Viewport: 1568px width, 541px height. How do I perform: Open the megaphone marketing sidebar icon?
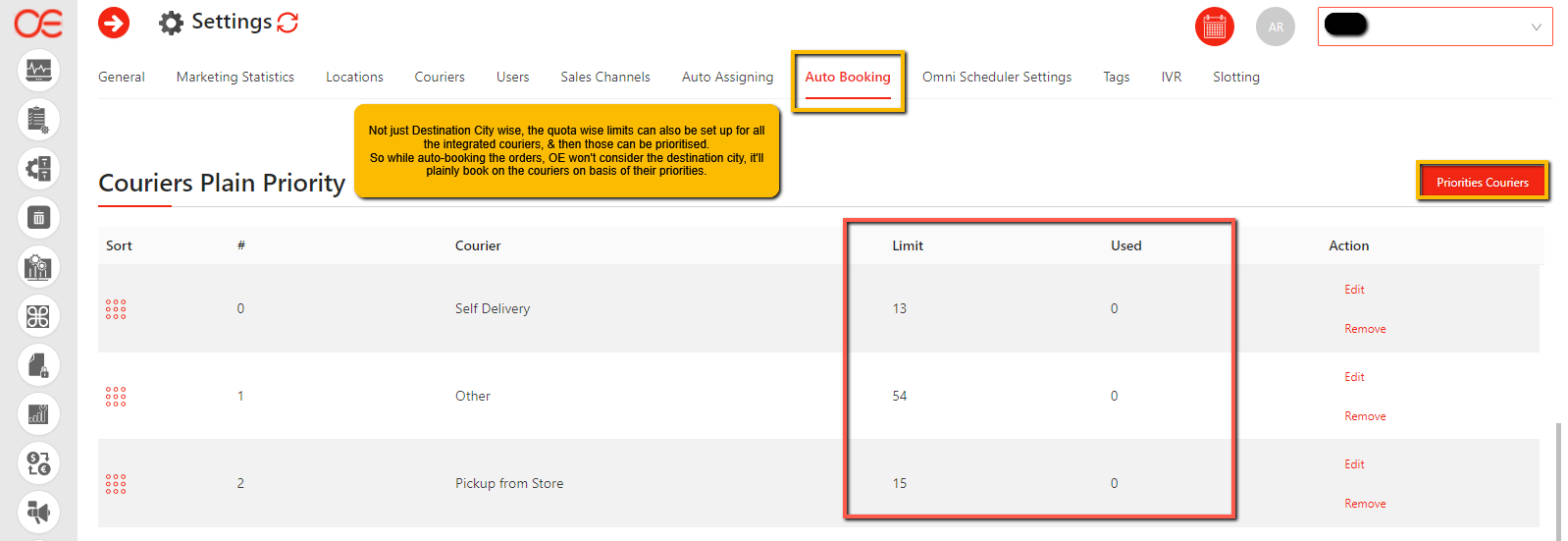click(x=38, y=512)
